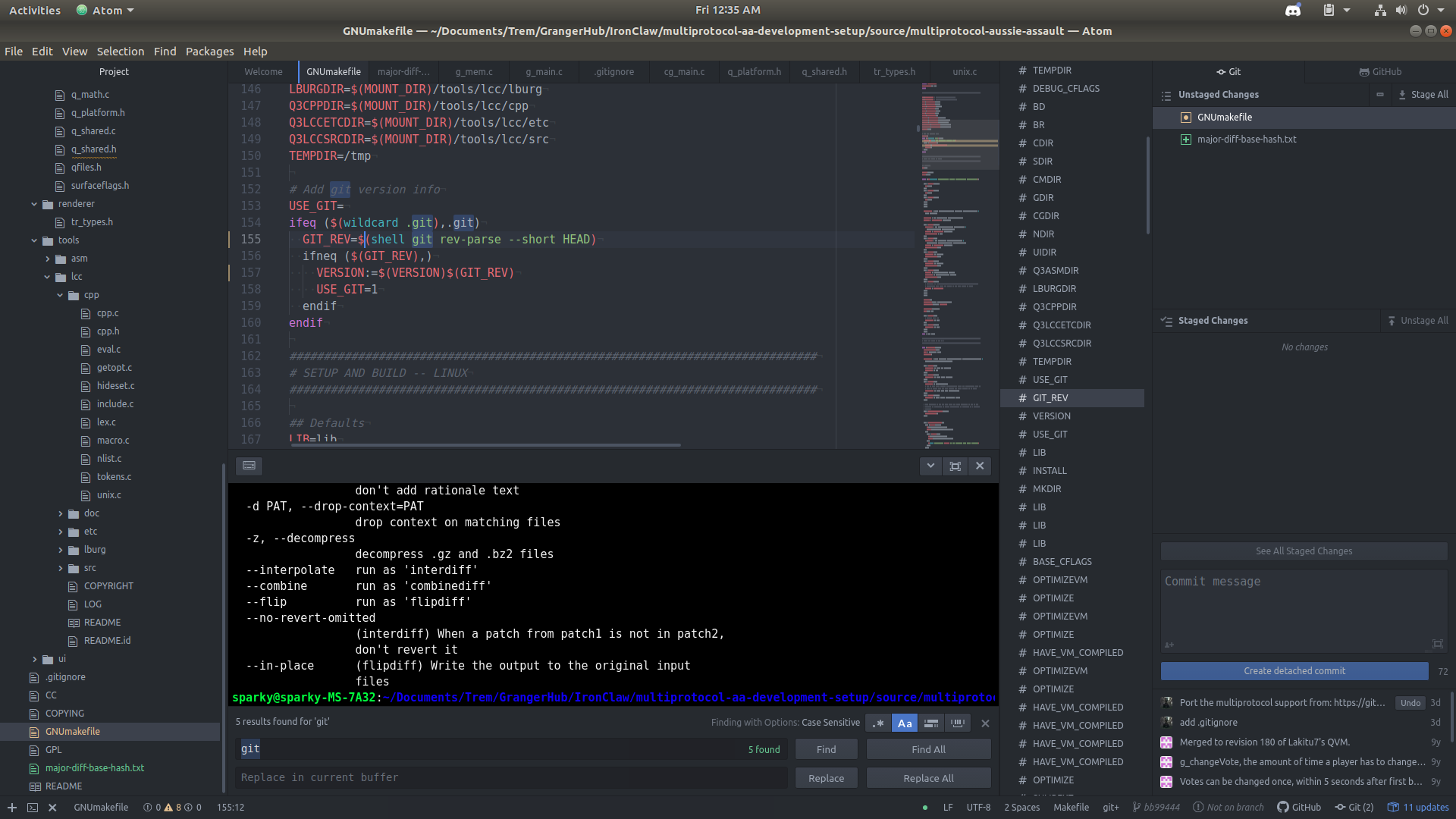Switch to the Git tab
Screen dimensions: 1456x819
(x=1228, y=72)
